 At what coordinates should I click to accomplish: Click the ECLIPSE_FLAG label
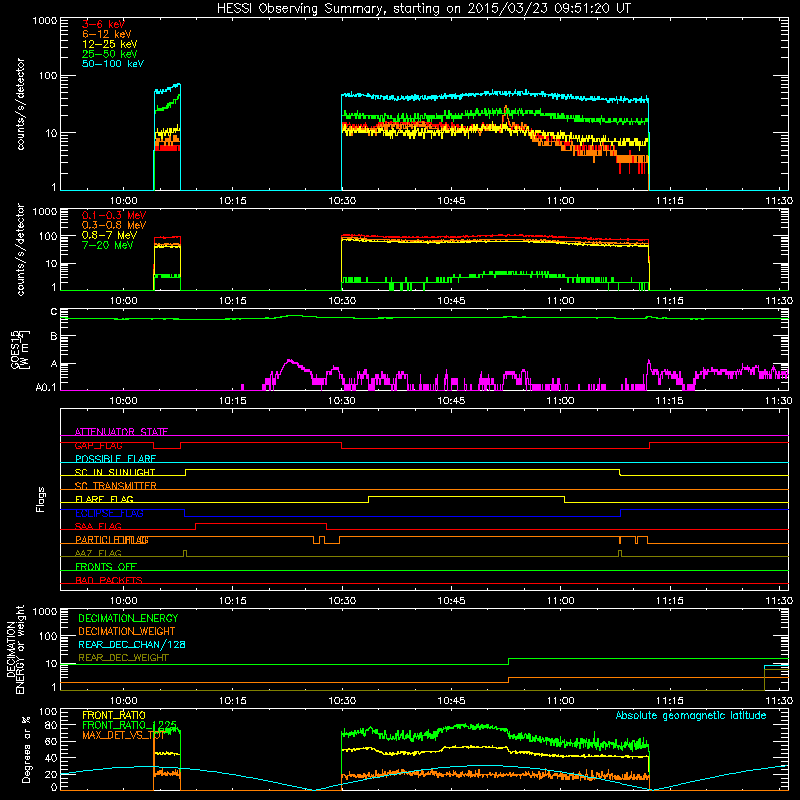click(109, 513)
